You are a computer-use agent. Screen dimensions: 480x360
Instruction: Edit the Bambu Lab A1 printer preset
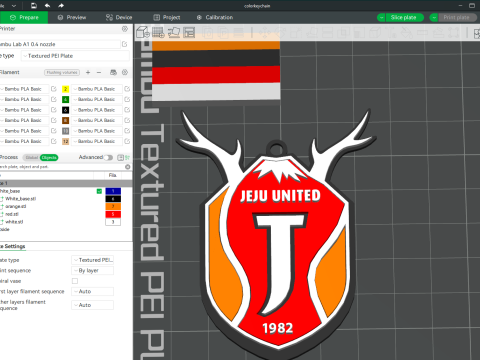(125, 44)
